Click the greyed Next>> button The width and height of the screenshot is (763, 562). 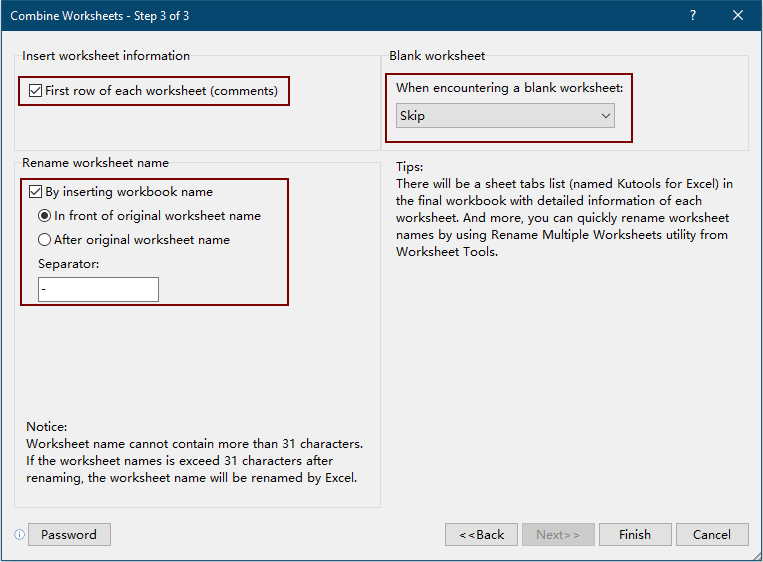(x=558, y=535)
